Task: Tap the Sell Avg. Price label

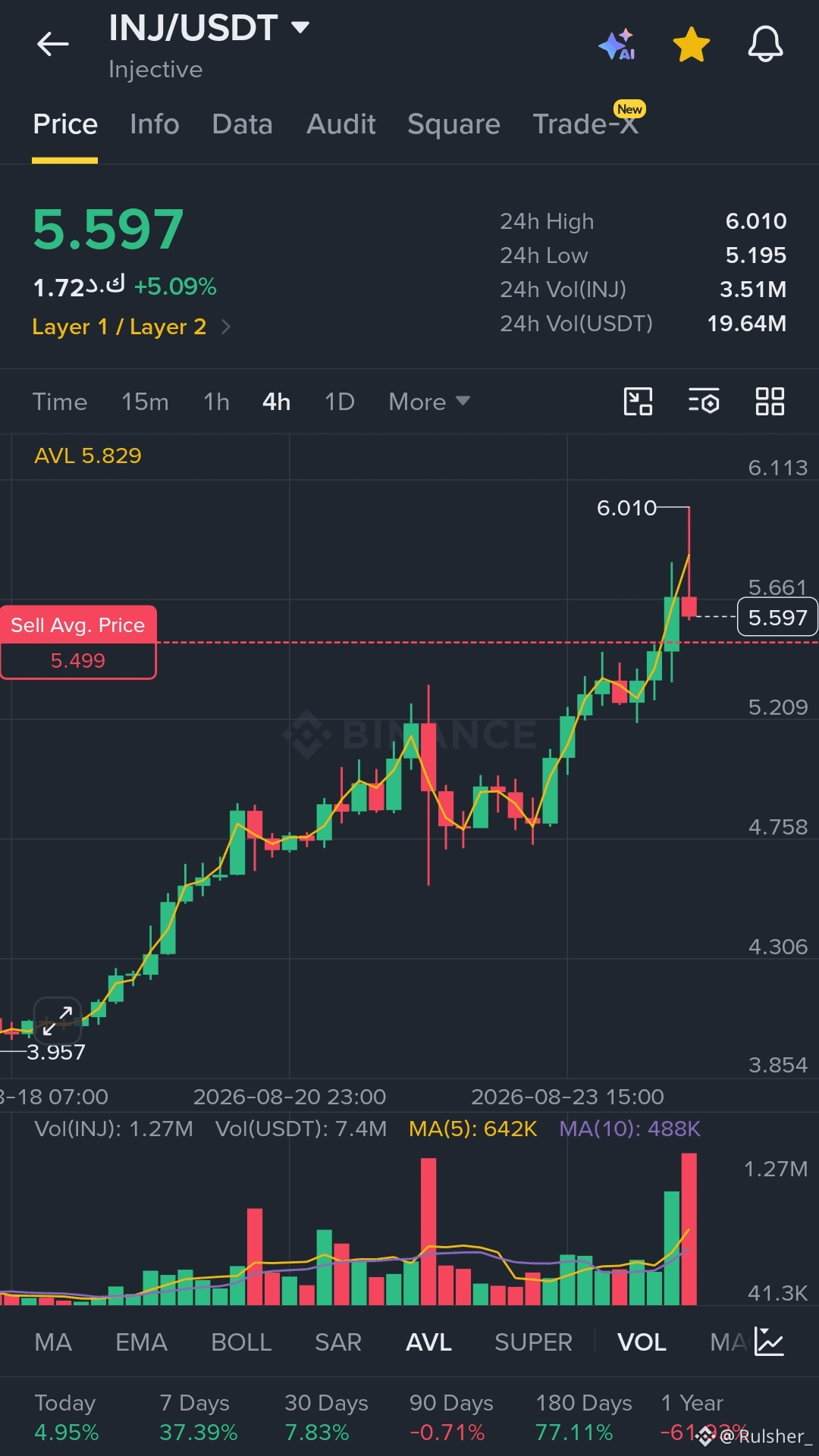Action: (78, 625)
